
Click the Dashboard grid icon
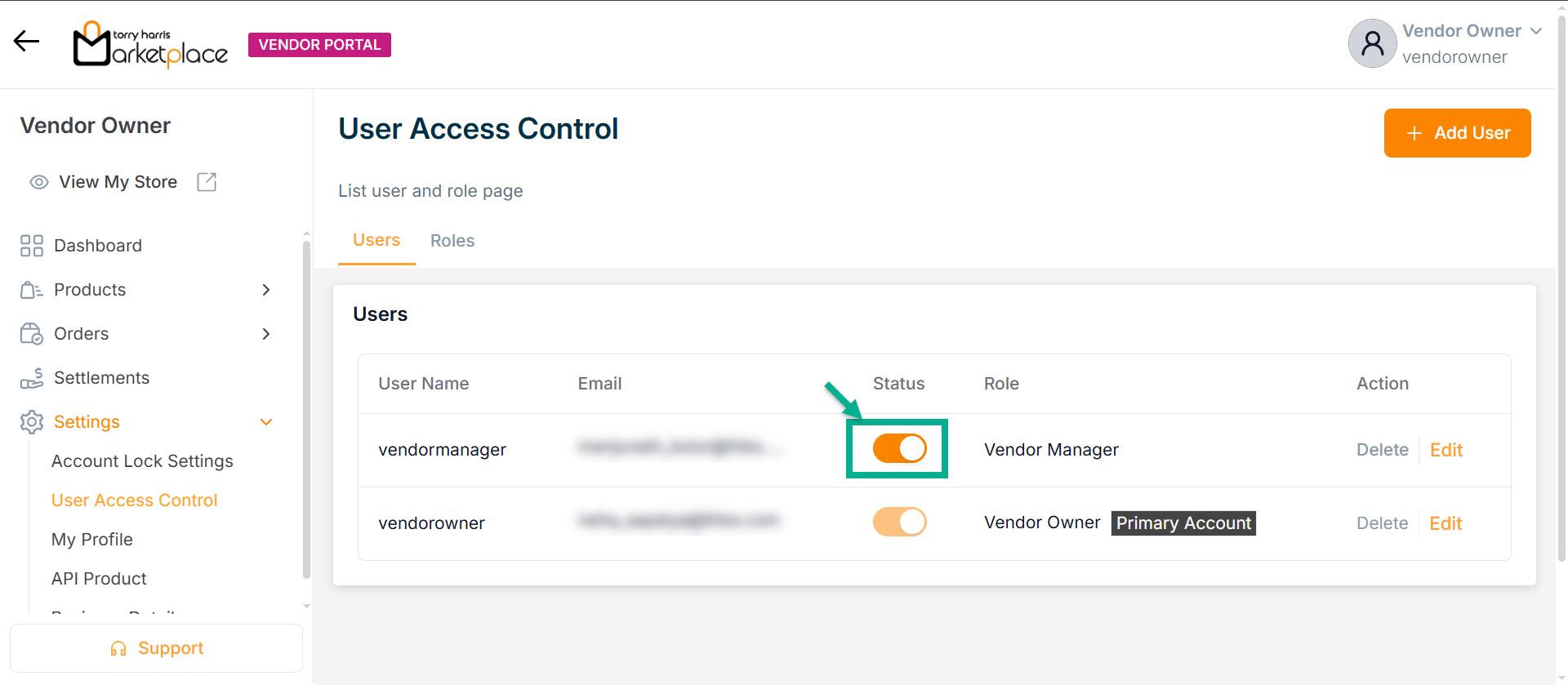point(32,246)
